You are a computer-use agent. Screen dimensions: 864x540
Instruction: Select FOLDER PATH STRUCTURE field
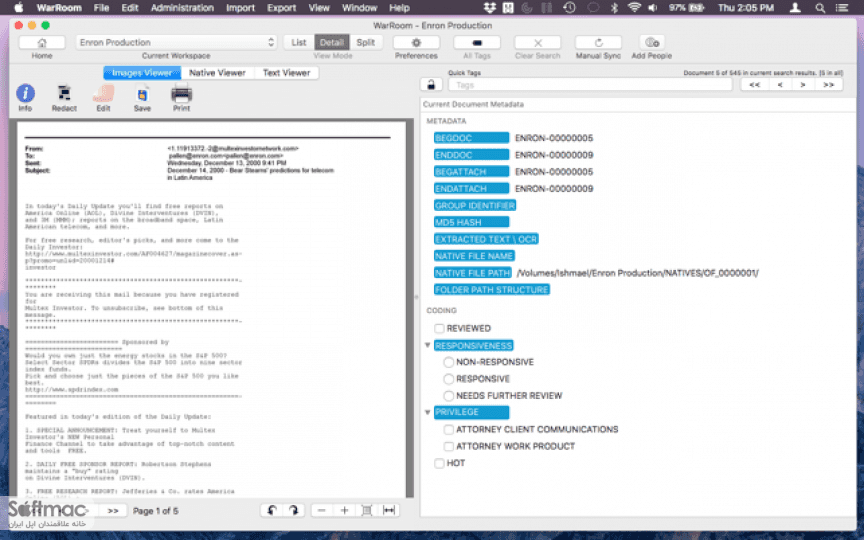coord(492,290)
